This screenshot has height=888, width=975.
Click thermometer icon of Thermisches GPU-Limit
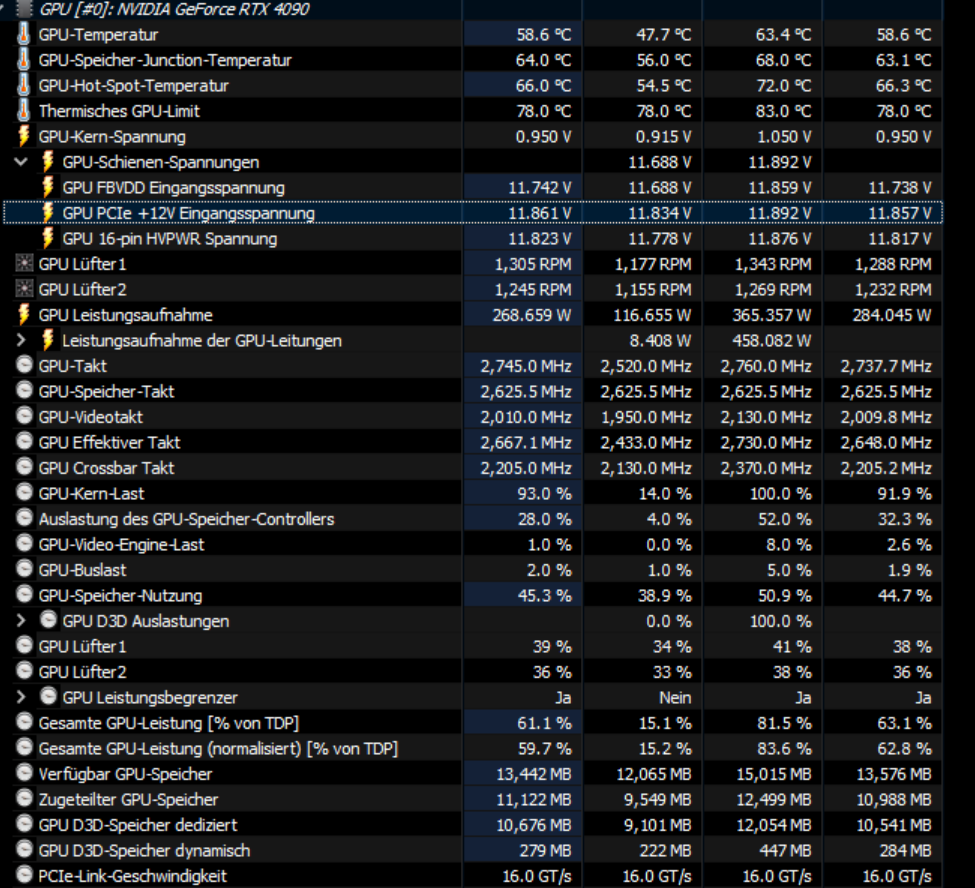point(24,111)
